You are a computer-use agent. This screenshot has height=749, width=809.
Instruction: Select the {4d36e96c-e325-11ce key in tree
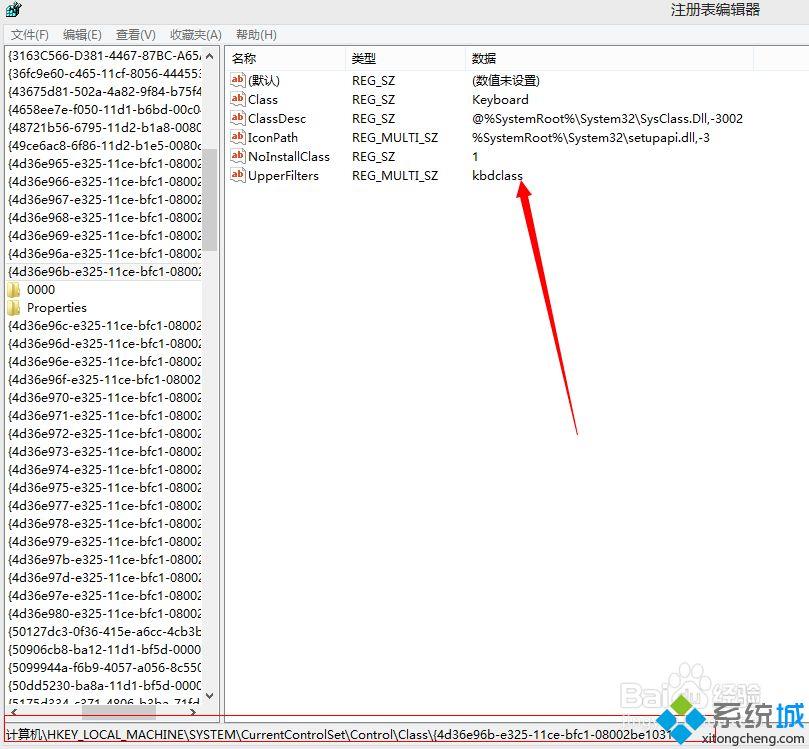(104, 326)
